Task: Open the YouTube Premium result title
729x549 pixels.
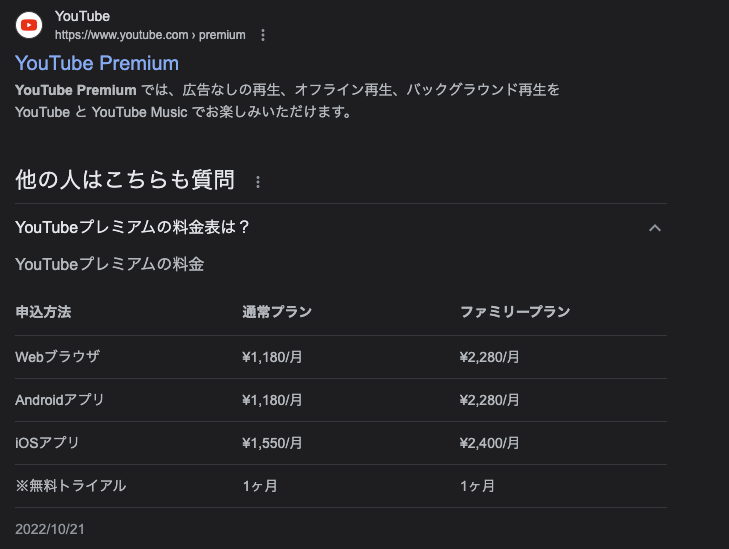Action: click(x=97, y=63)
